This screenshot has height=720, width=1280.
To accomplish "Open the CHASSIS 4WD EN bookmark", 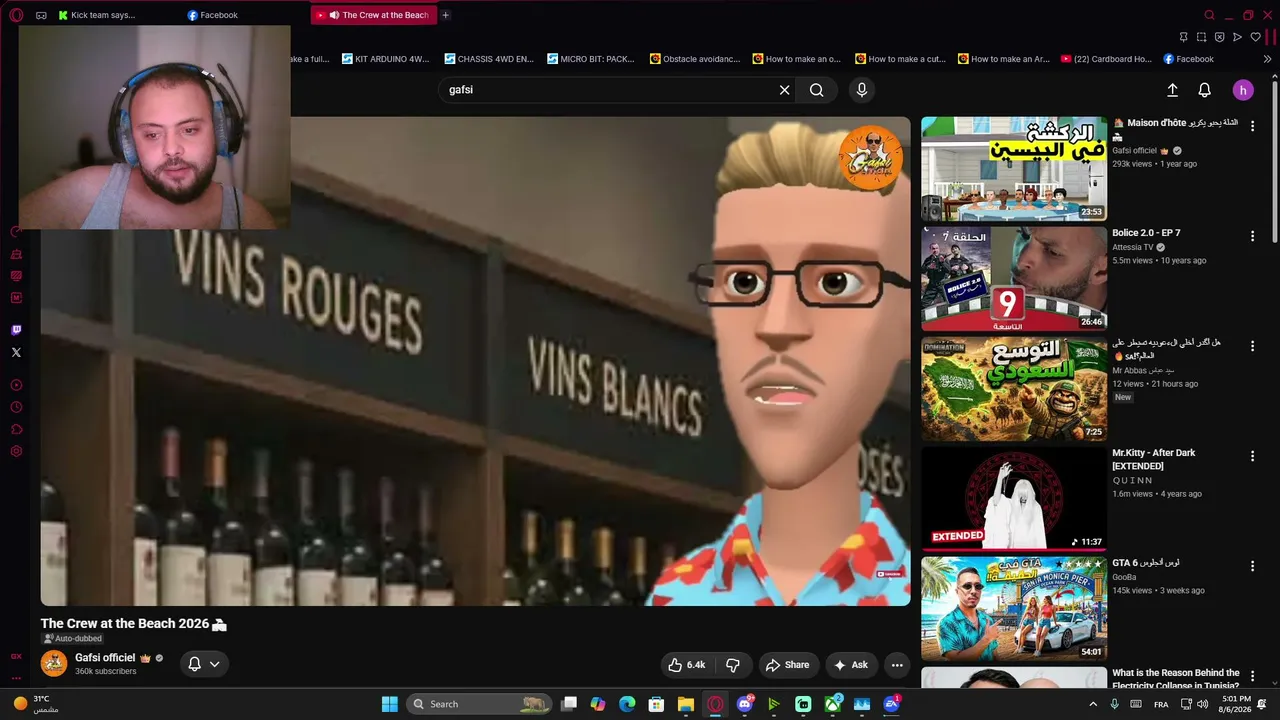I will 489,59.
